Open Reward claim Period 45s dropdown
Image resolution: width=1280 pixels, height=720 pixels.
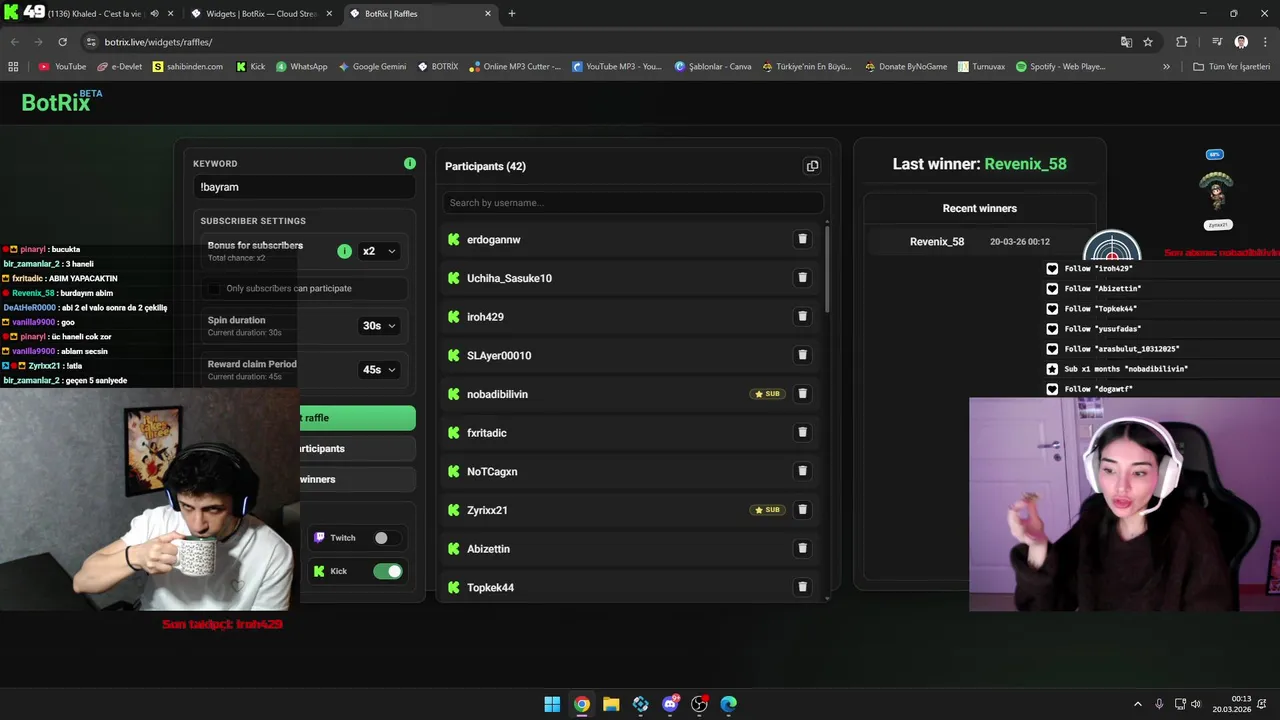click(x=378, y=370)
